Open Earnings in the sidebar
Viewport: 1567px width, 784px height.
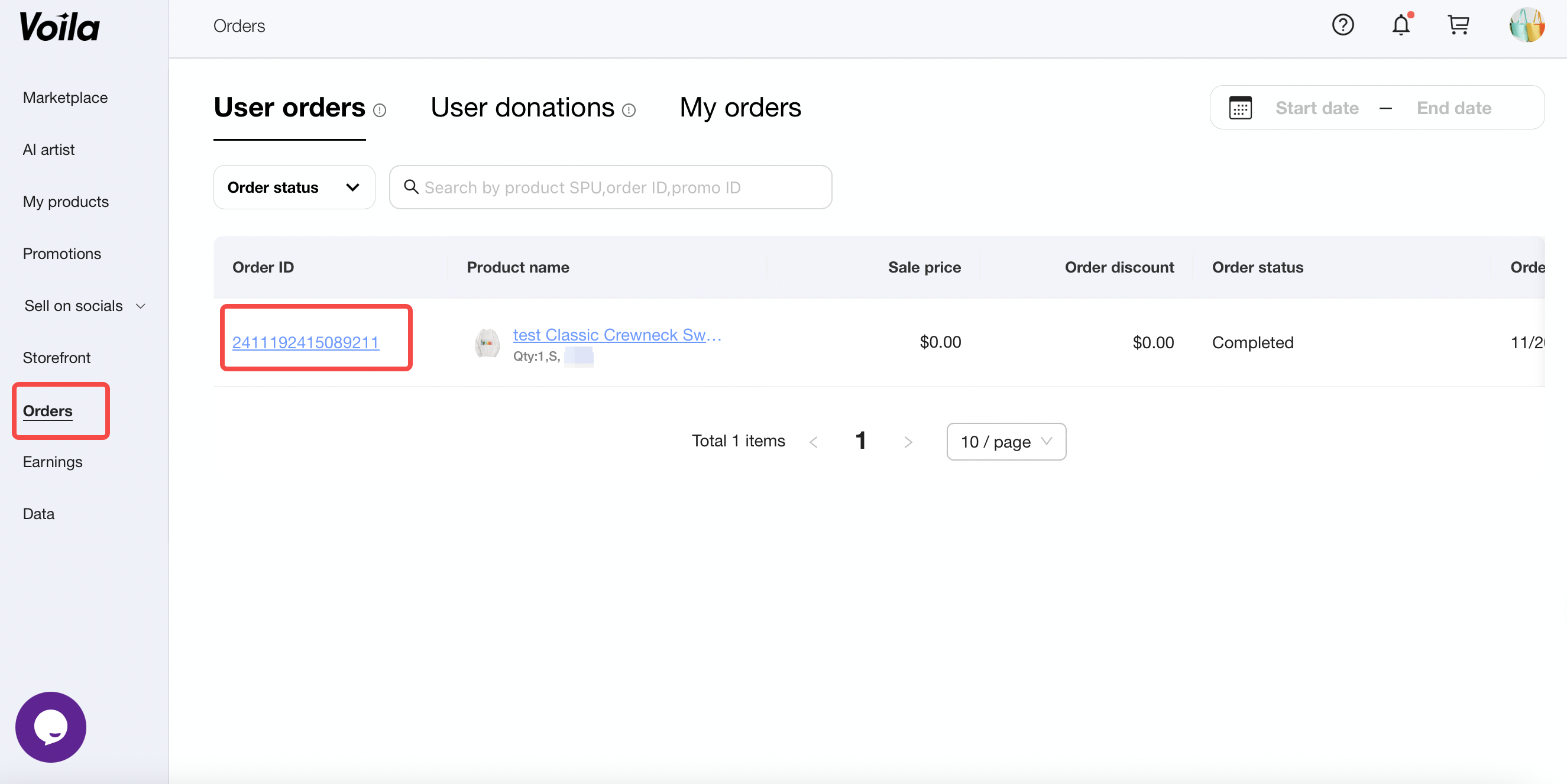pyautogui.click(x=52, y=462)
